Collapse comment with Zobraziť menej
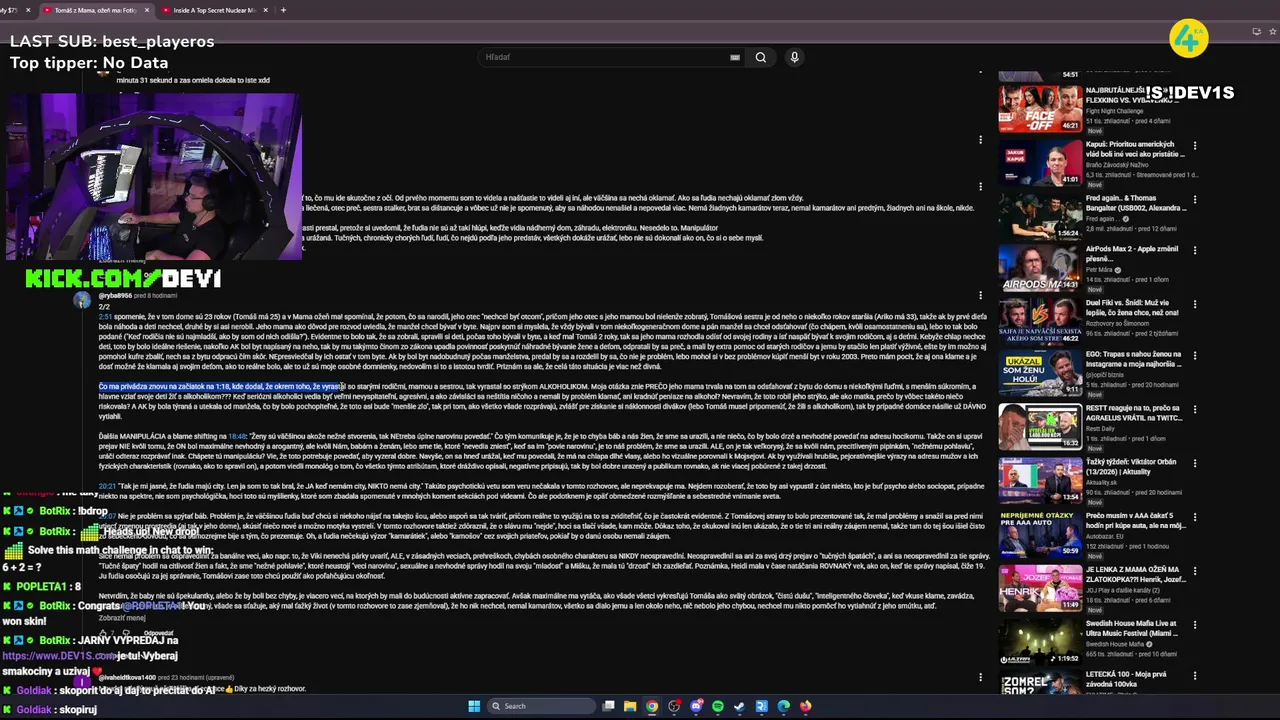The image size is (1280, 720). (x=122, y=618)
